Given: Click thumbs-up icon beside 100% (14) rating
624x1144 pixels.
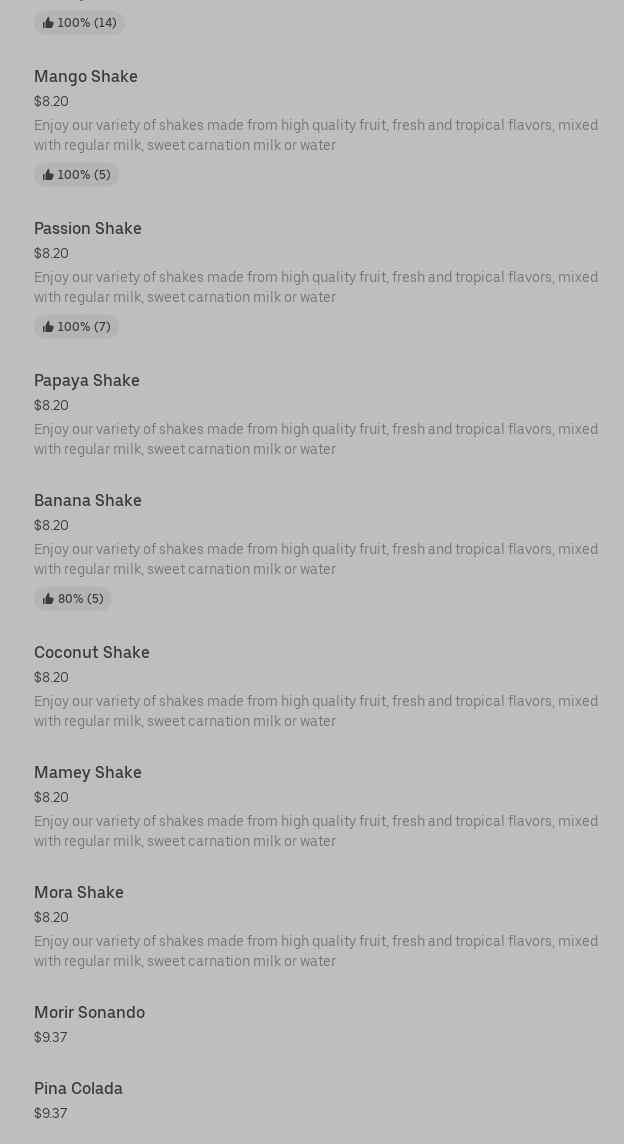Looking at the screenshot, I should (48, 23).
